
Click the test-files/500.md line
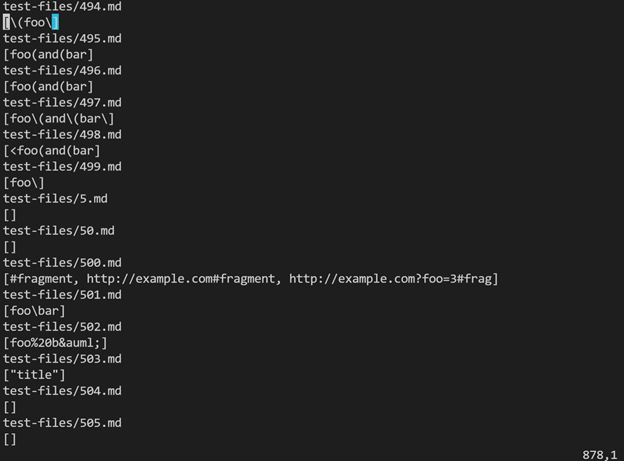(62, 263)
